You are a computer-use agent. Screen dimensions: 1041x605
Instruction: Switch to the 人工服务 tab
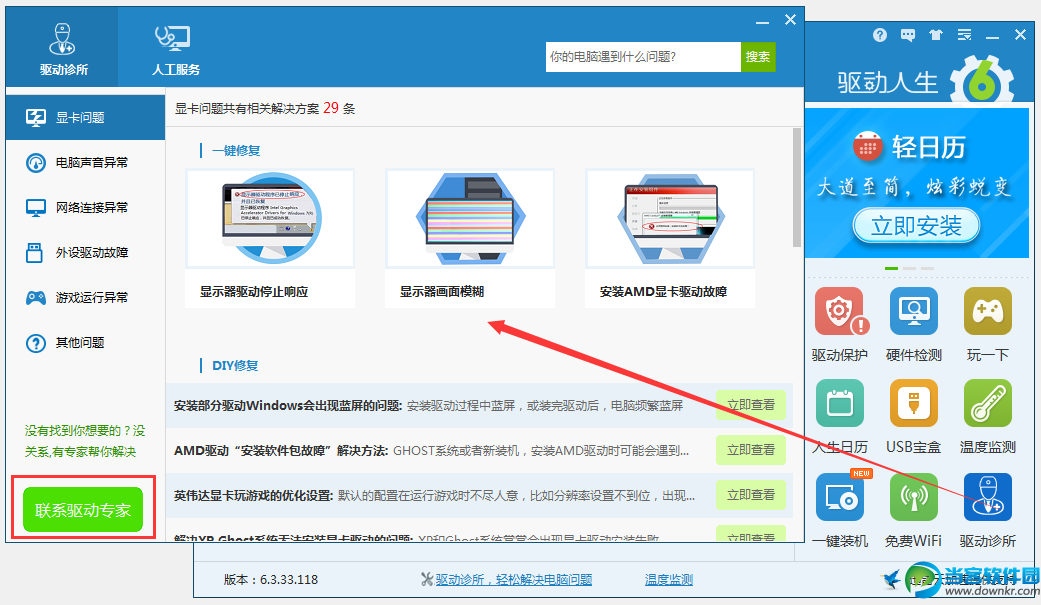[175, 48]
